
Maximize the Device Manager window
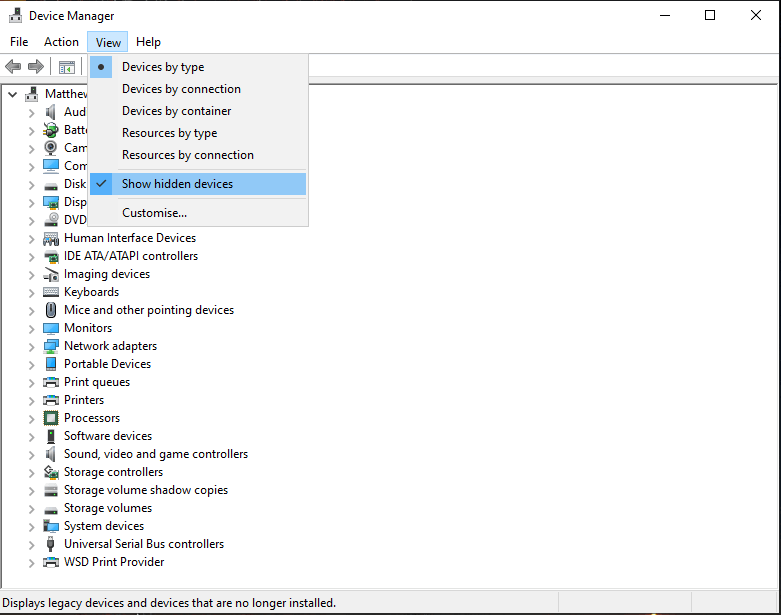(710, 15)
